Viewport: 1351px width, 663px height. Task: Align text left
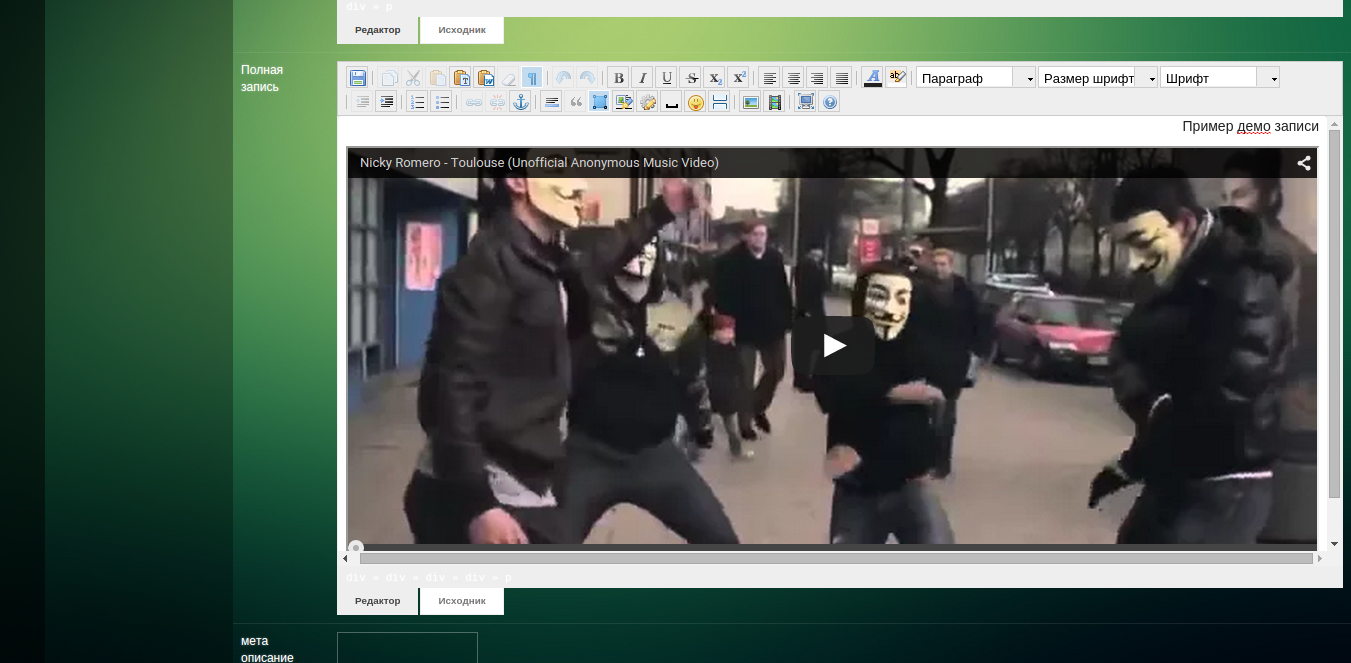point(769,78)
